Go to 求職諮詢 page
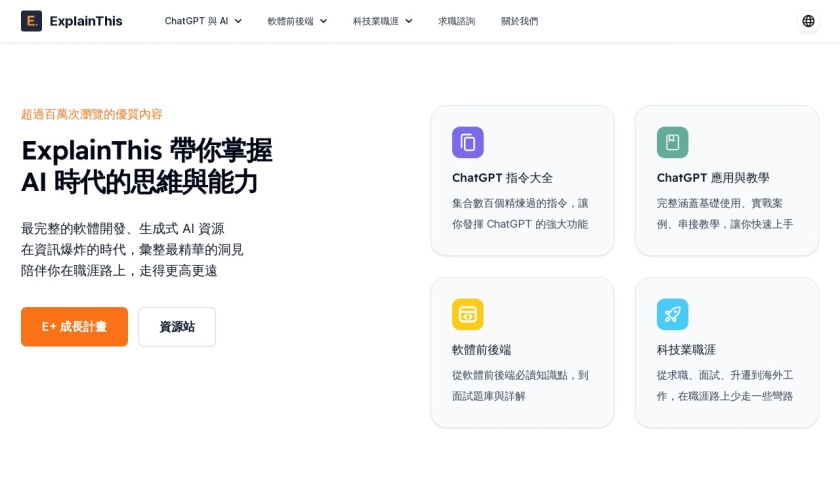The width and height of the screenshot is (840, 480). pyautogui.click(x=456, y=21)
